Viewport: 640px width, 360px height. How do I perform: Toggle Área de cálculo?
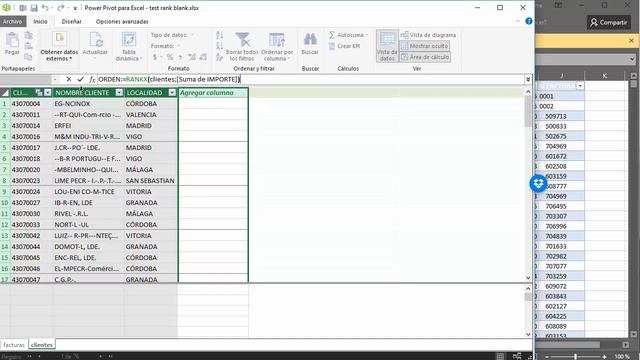tap(424, 57)
